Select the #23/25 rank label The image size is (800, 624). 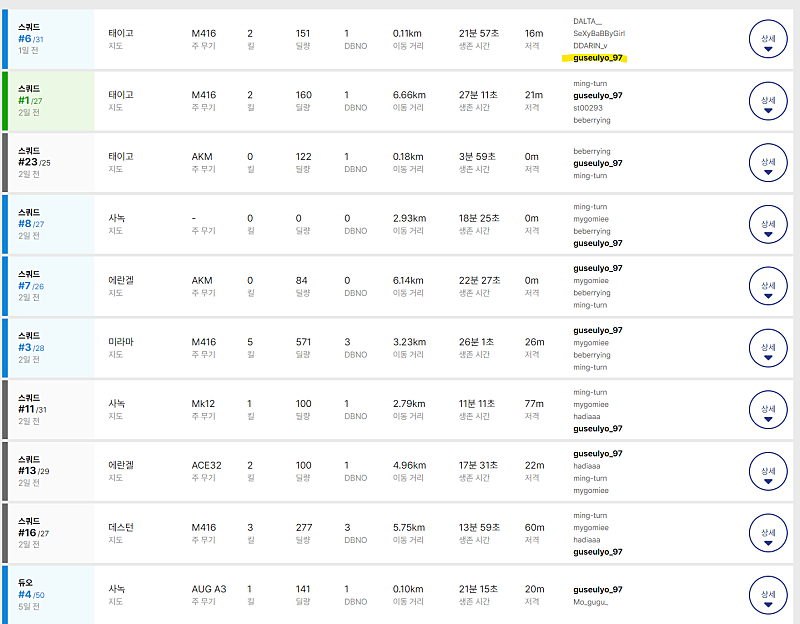pos(34,162)
